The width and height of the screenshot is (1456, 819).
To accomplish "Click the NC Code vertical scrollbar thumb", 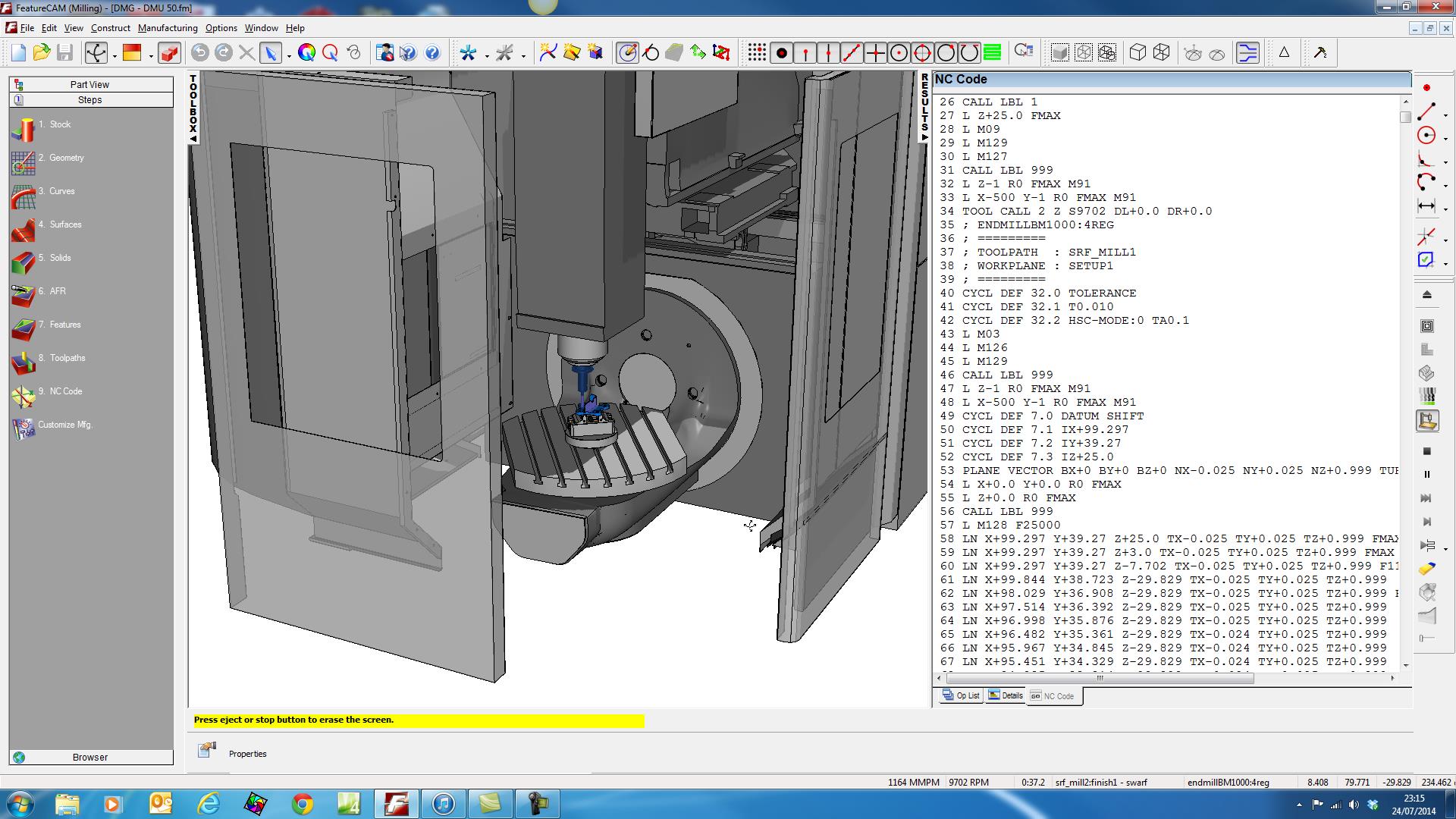I will point(1405,117).
